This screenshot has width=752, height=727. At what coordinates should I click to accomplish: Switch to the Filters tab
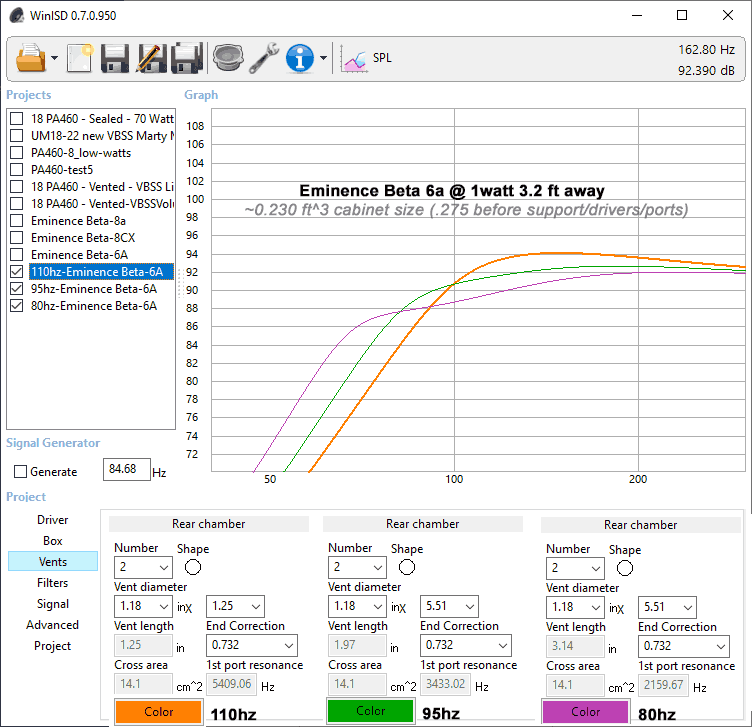click(x=53, y=583)
